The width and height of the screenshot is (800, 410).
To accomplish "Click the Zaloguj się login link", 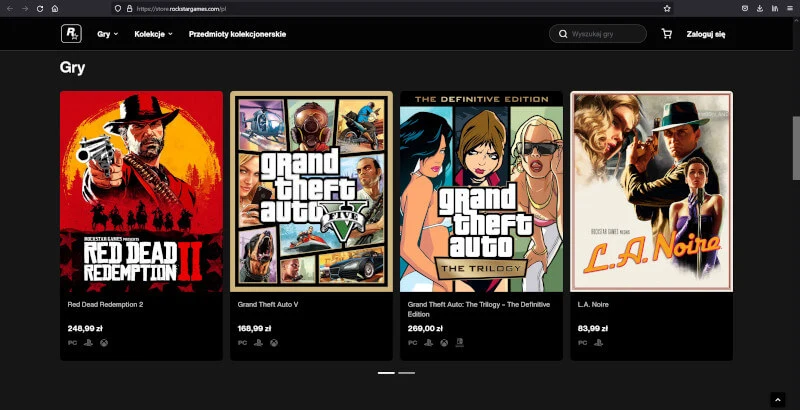I will point(706,34).
